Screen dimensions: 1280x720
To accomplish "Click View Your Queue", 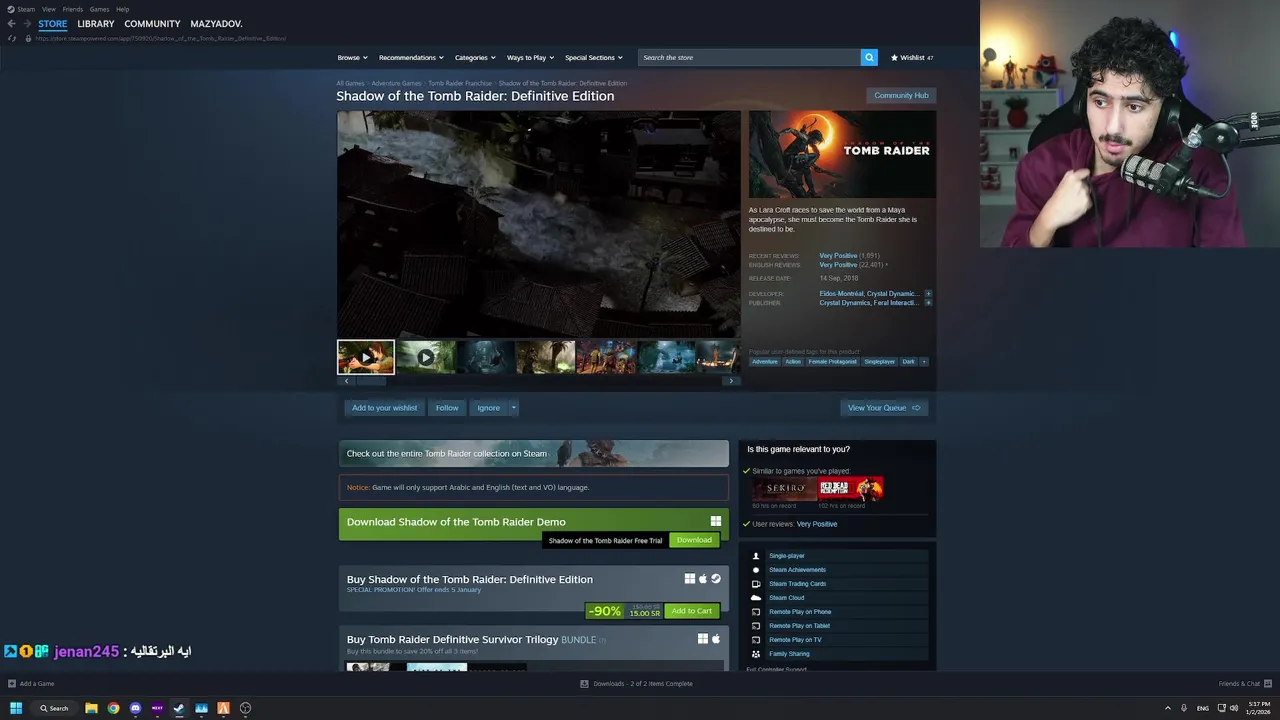I will click(x=884, y=408).
